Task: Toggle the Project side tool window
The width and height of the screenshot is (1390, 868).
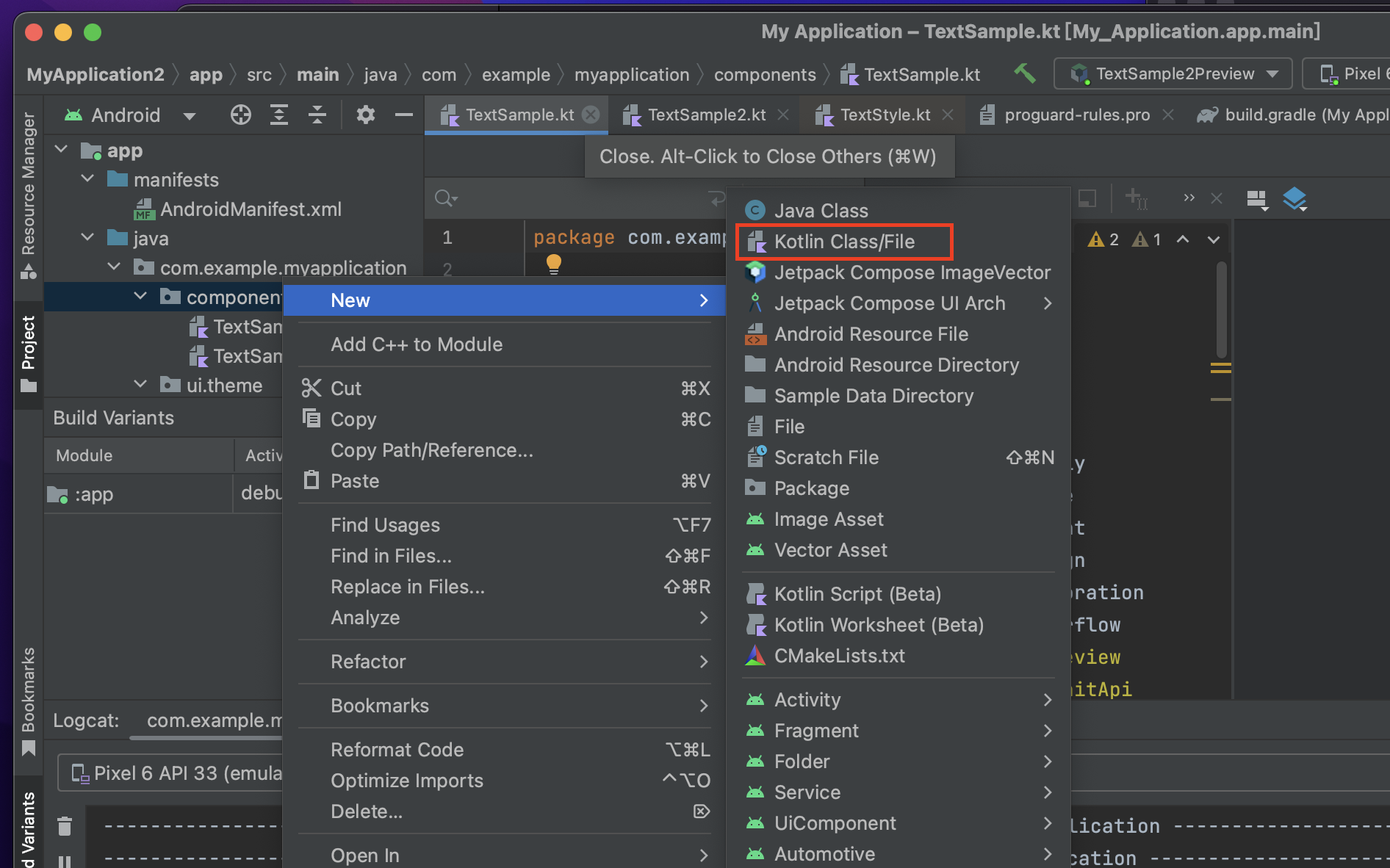Action: (x=29, y=354)
